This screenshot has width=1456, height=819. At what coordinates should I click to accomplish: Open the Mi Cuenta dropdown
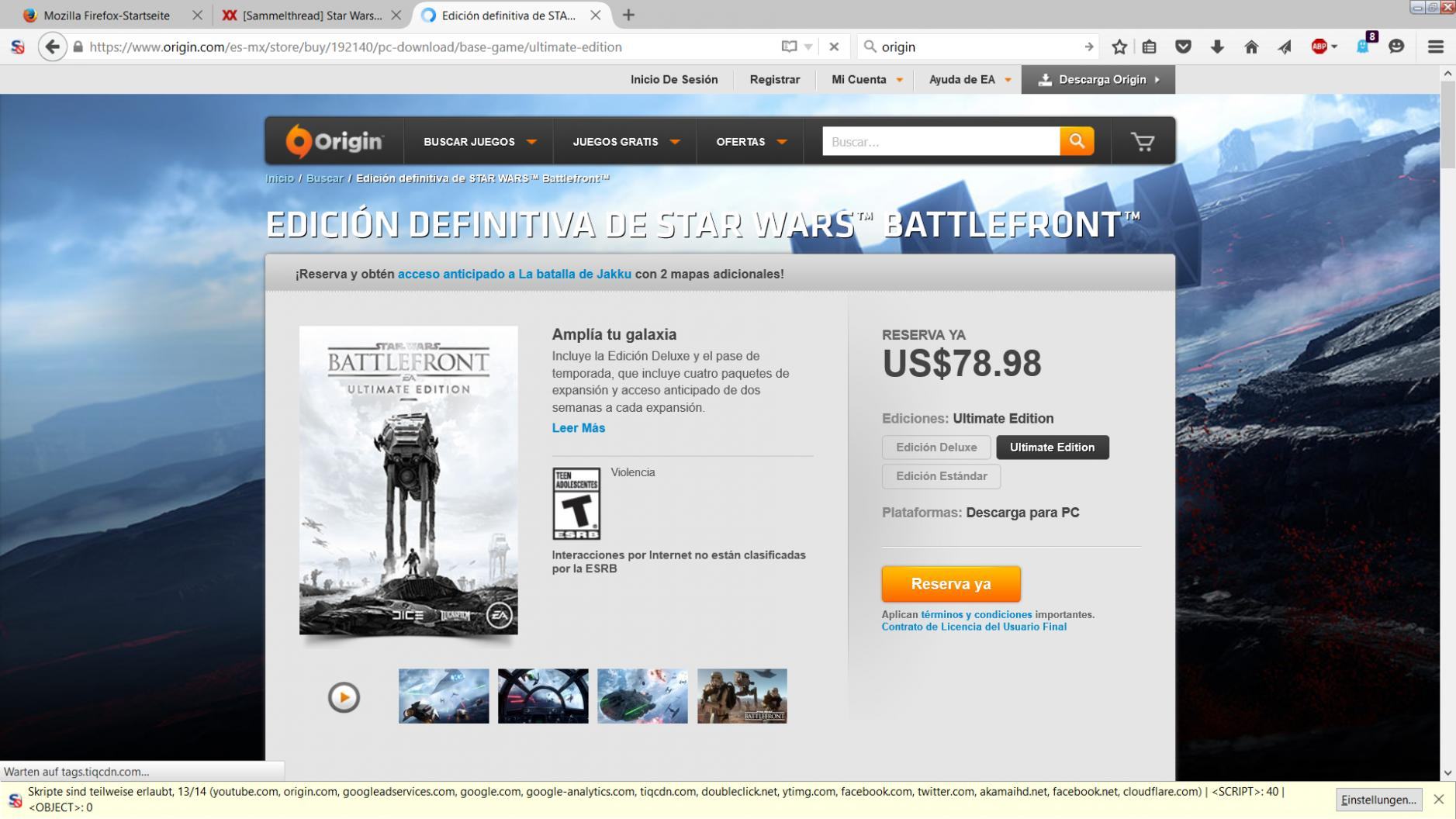point(866,79)
